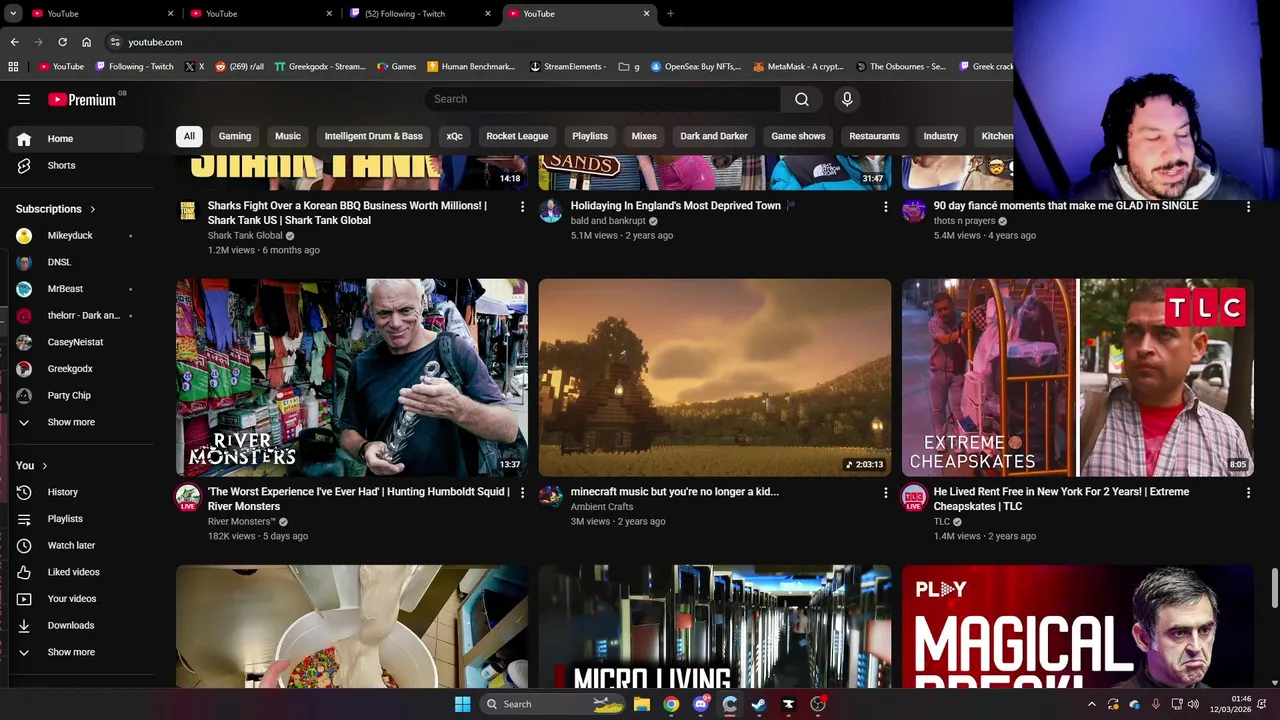Open Chrome apps grid in bookmarks bar
This screenshot has height=720, width=1280.
click(x=13, y=67)
